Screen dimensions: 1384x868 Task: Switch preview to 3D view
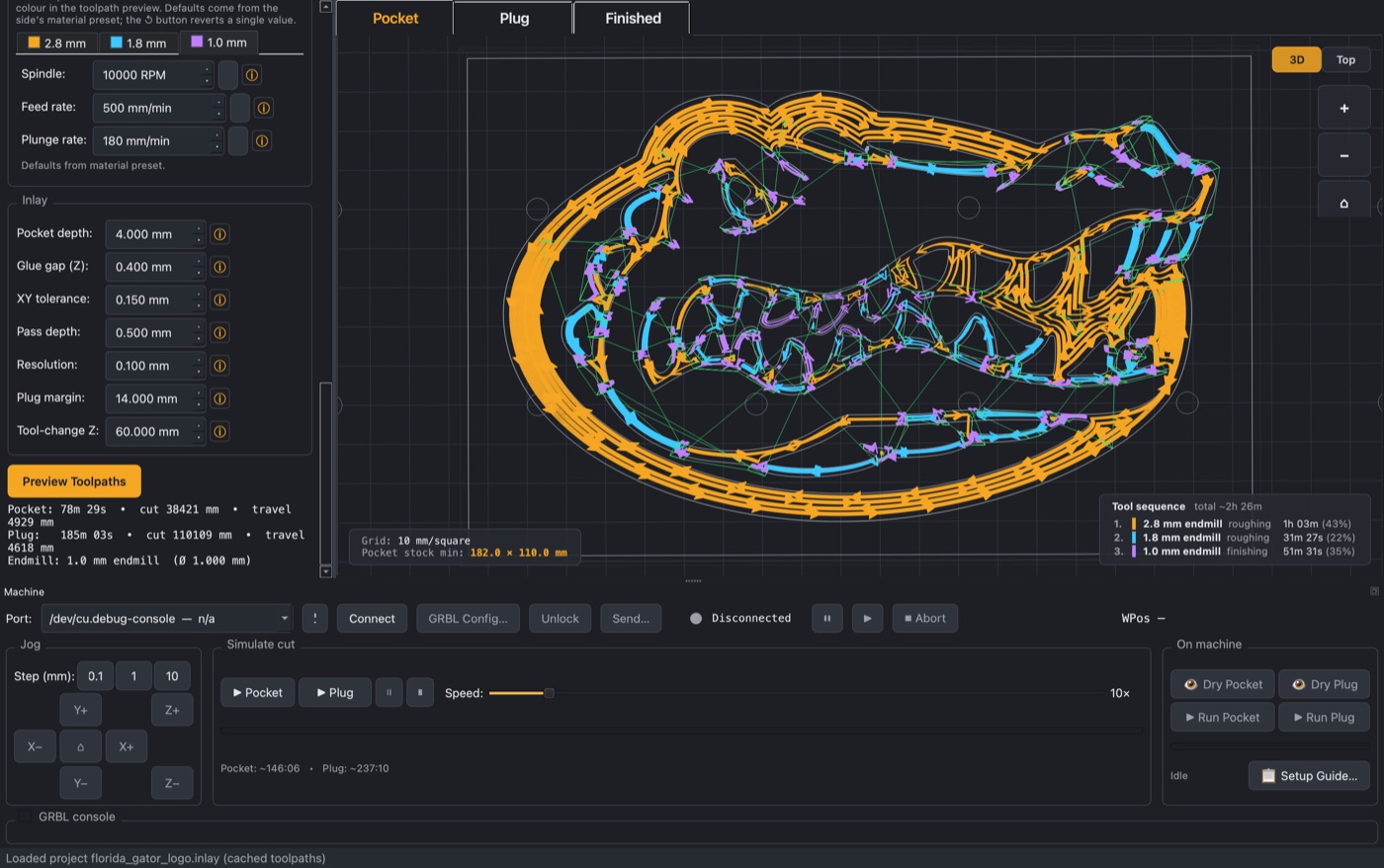(1296, 59)
